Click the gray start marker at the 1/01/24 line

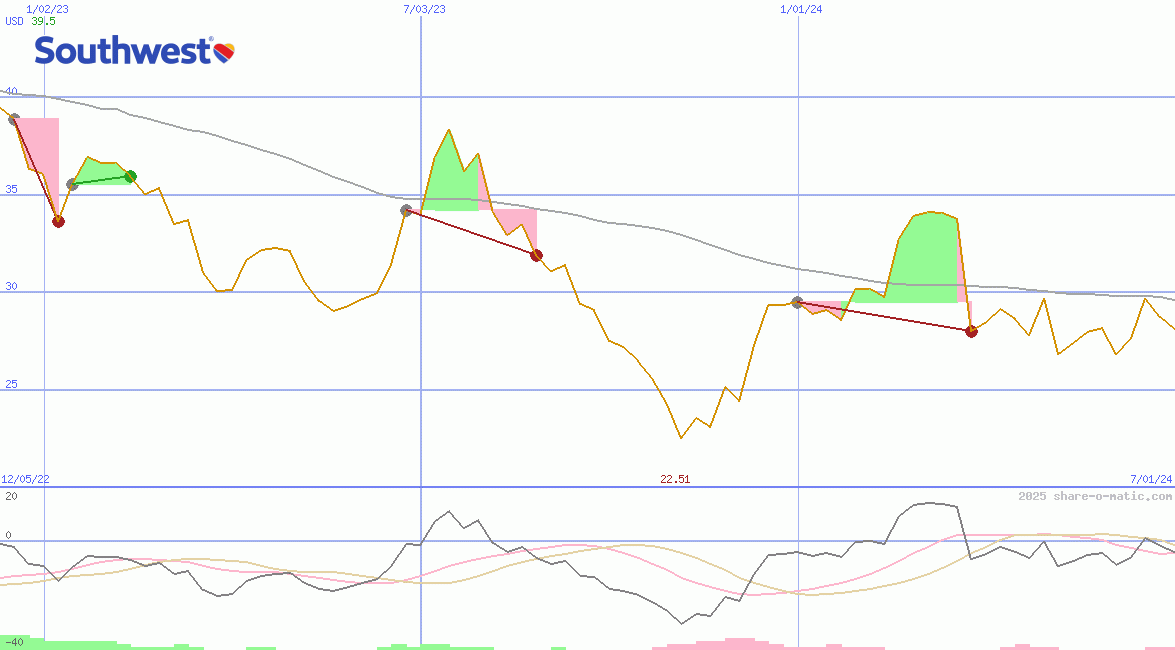[x=797, y=302]
